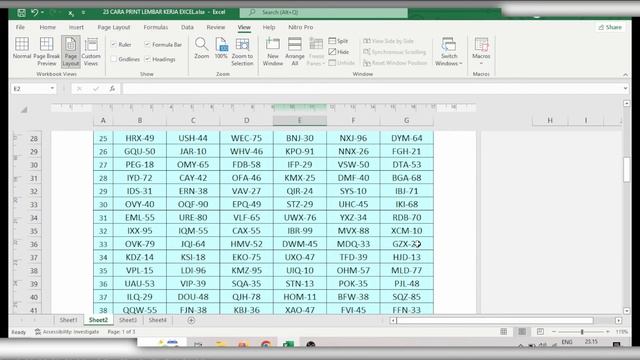The height and width of the screenshot is (360, 640).
Task: Click vertical scrollbar up arrow
Action: click(627, 104)
